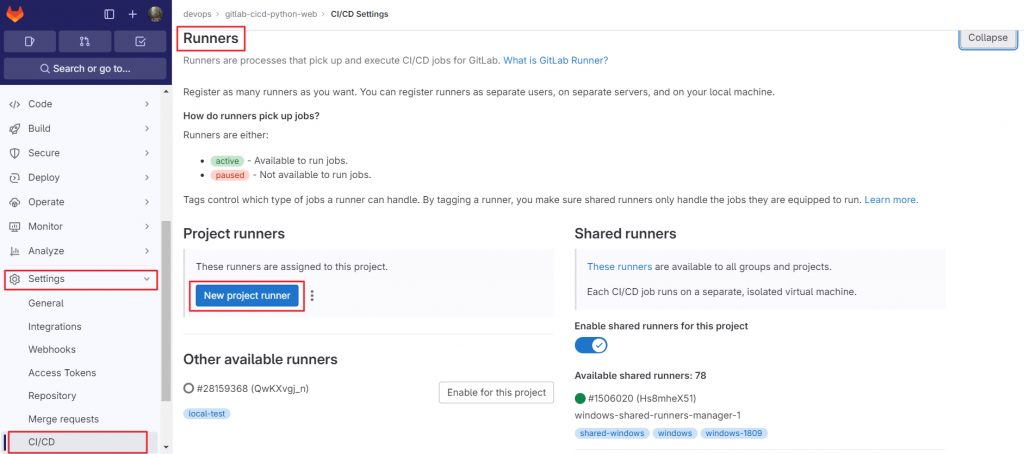Open assigned issues icon button
1024x454 pixels.
point(29,41)
